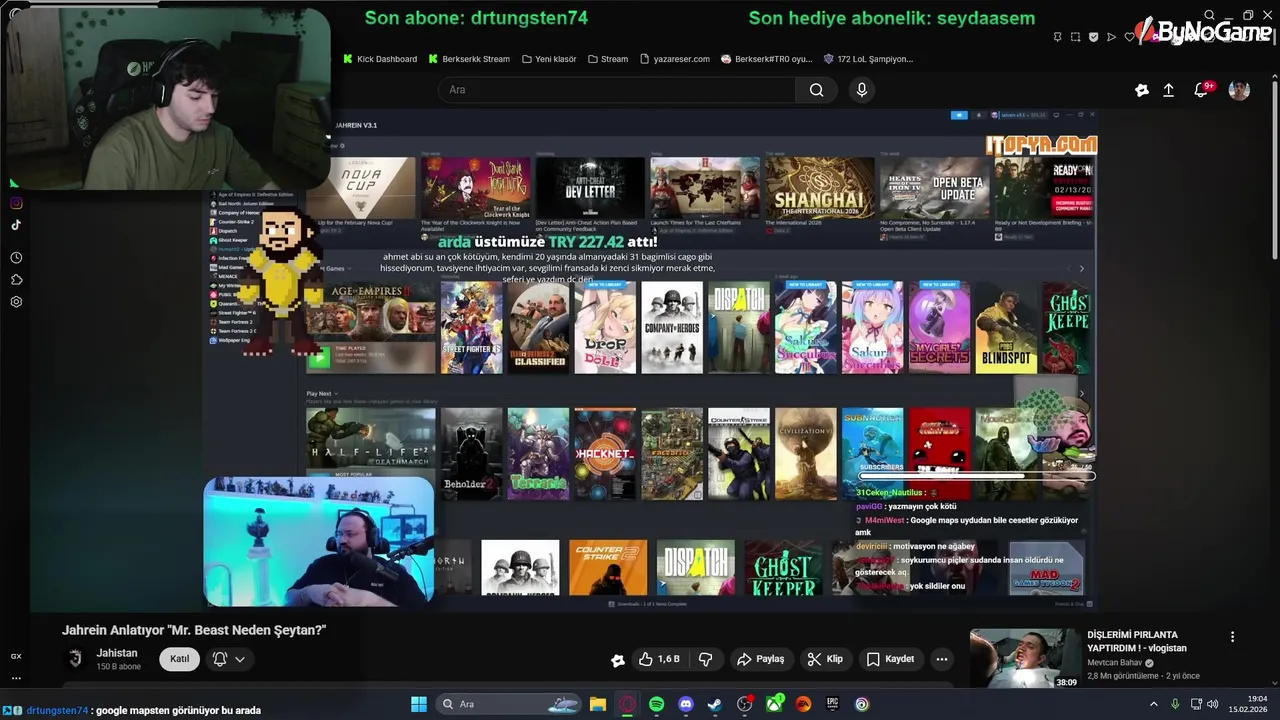
Task: Start voice search with microphone icon
Action: tap(862, 90)
